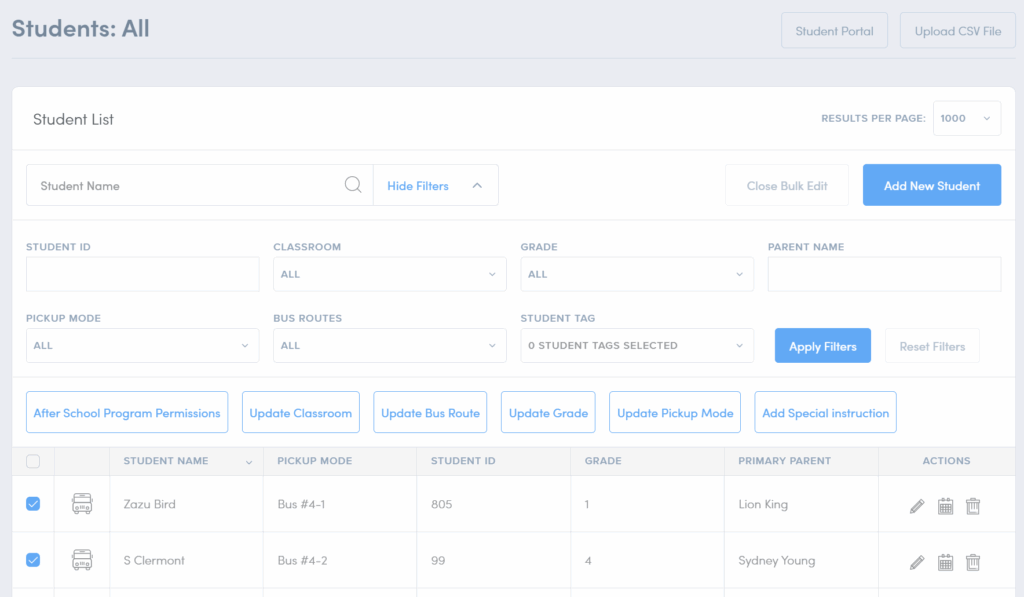Click the bus icon for Zazu Bird
This screenshot has height=597, width=1024.
point(82,504)
